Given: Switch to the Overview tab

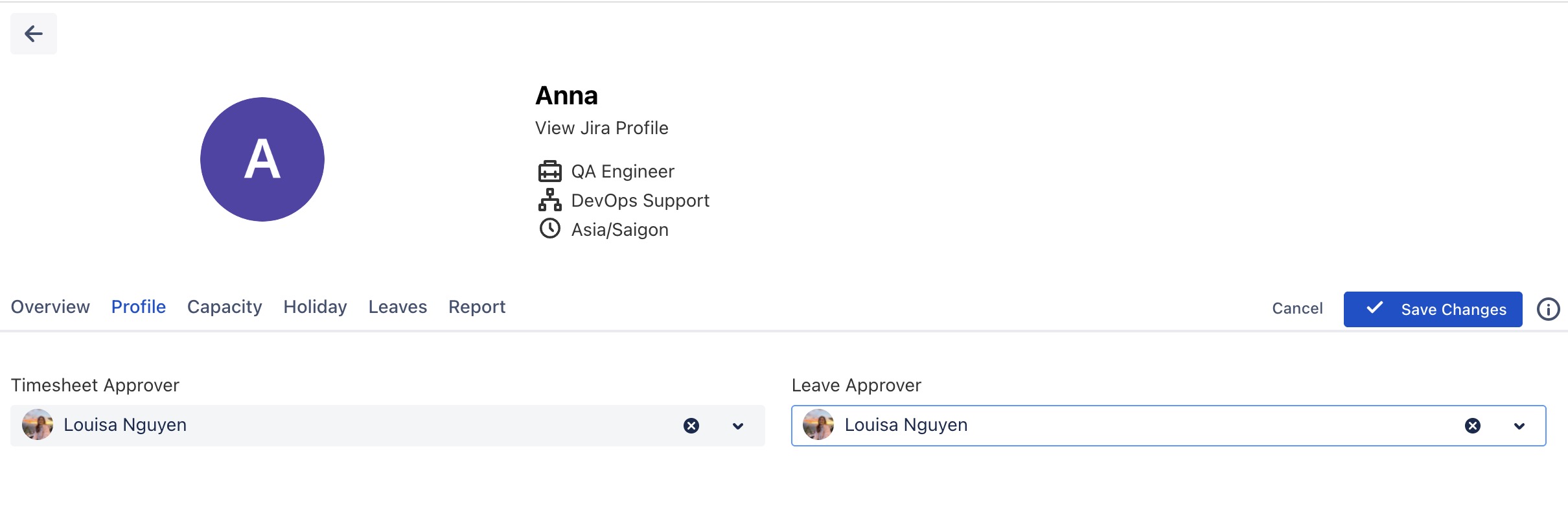Looking at the screenshot, I should (51, 307).
